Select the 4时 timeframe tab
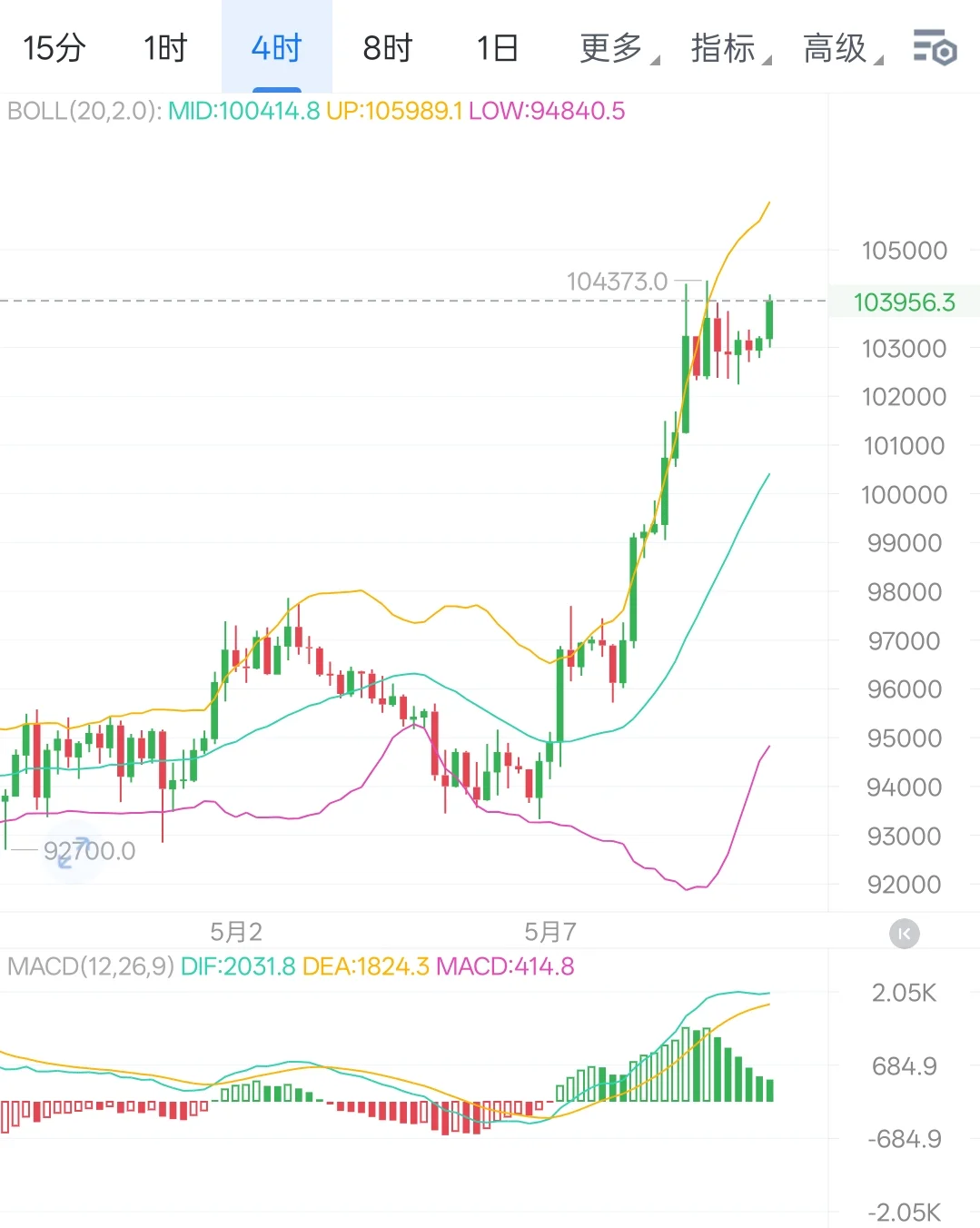The height and width of the screenshot is (1228, 980). pos(277,47)
